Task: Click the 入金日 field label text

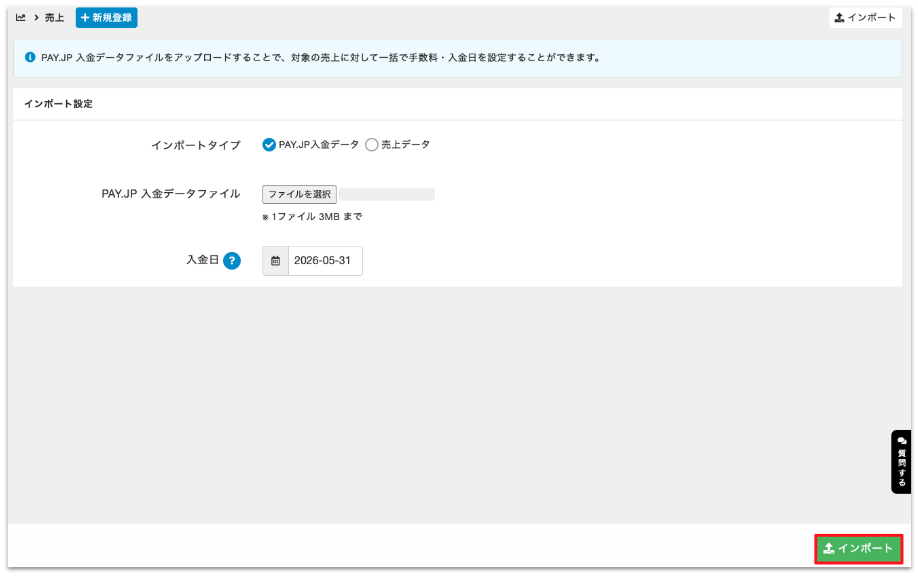Action: (x=203, y=260)
